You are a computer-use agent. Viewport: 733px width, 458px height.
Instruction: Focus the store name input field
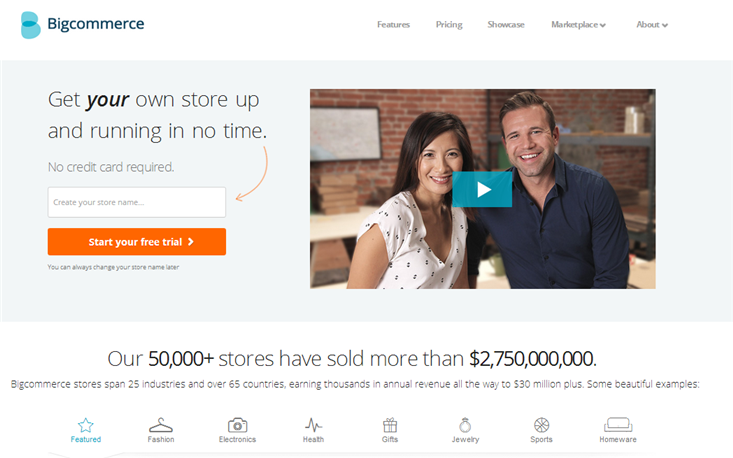(137, 202)
